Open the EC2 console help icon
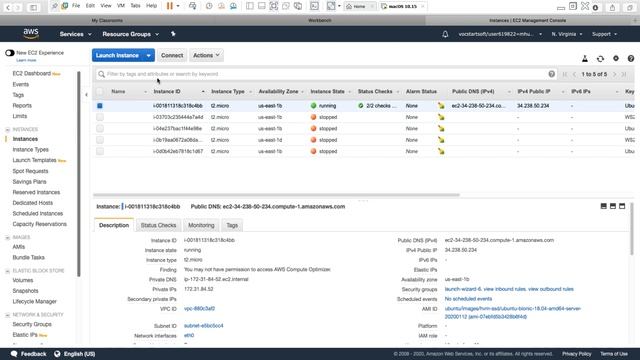This screenshot has width=640, height=360. (631, 59)
